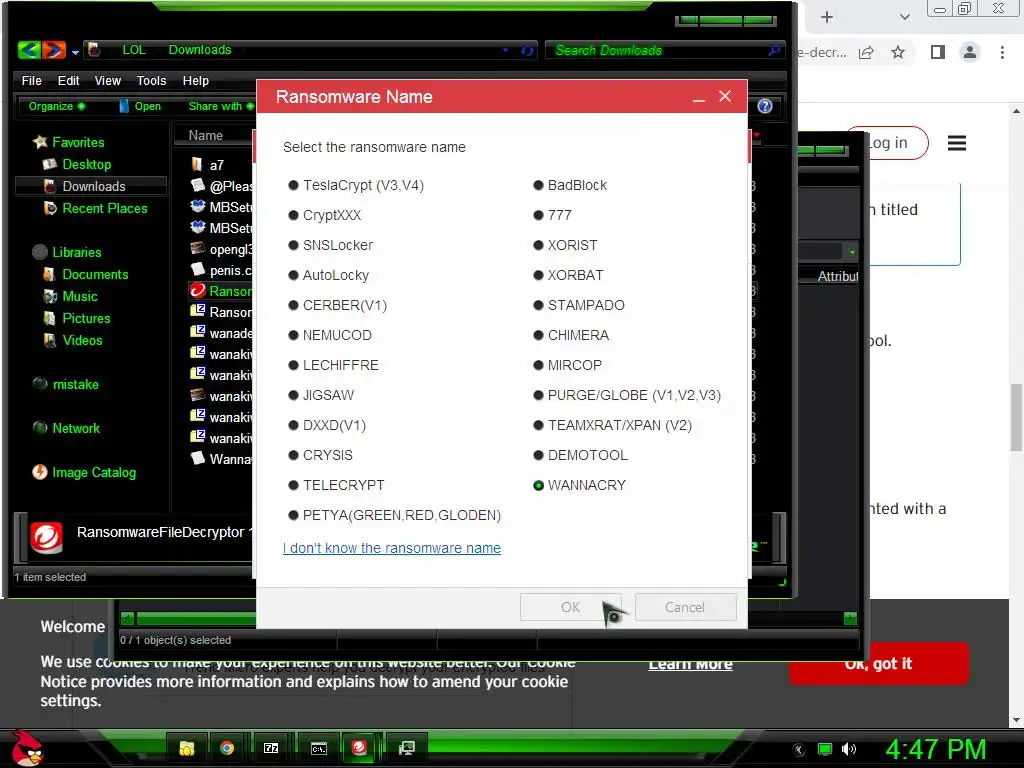Share page with Chrome share icon
1024x768 pixels.
click(866, 52)
